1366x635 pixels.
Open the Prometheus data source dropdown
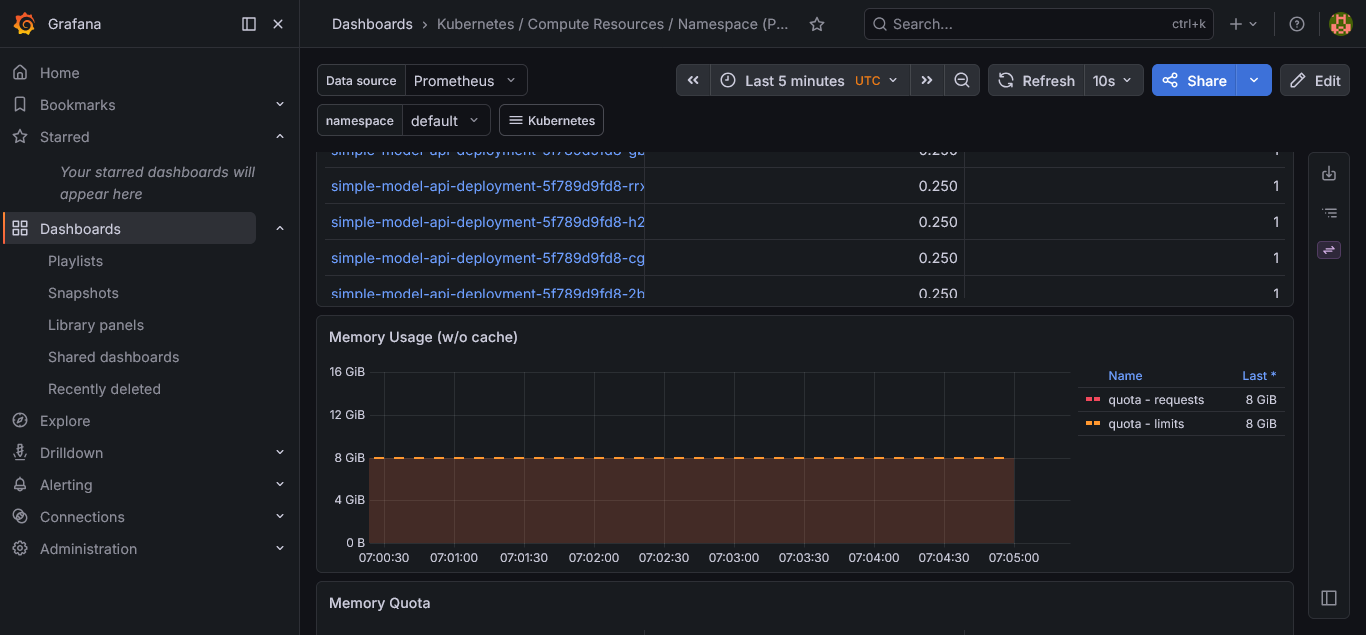[x=466, y=80]
